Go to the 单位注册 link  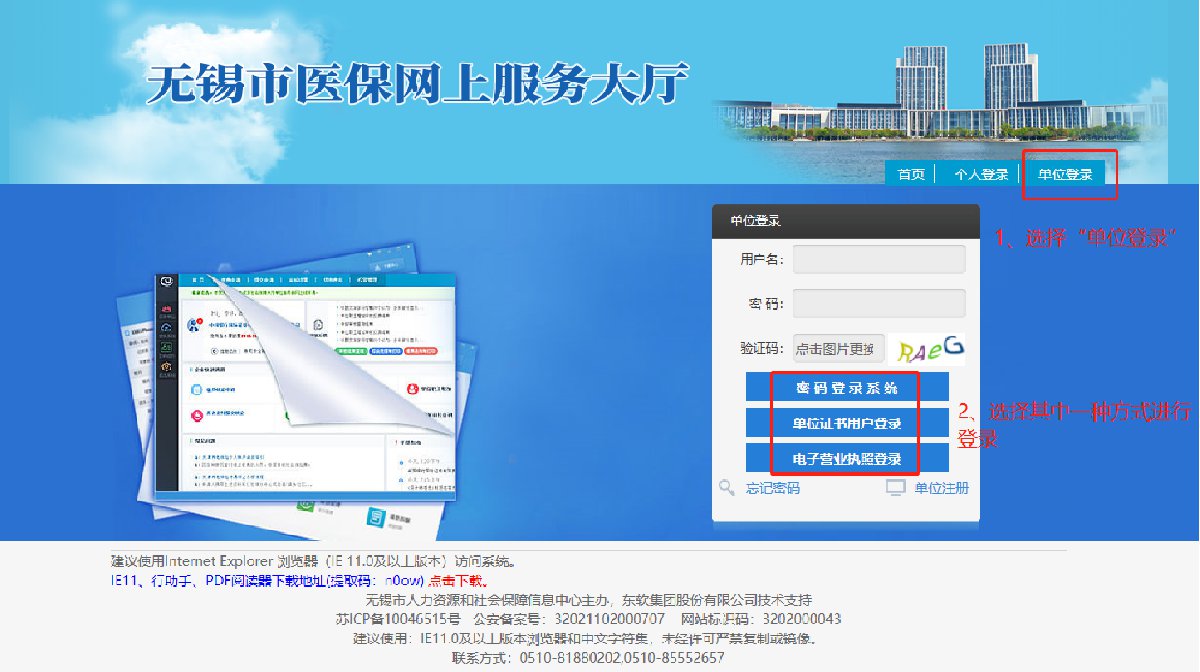(x=941, y=488)
